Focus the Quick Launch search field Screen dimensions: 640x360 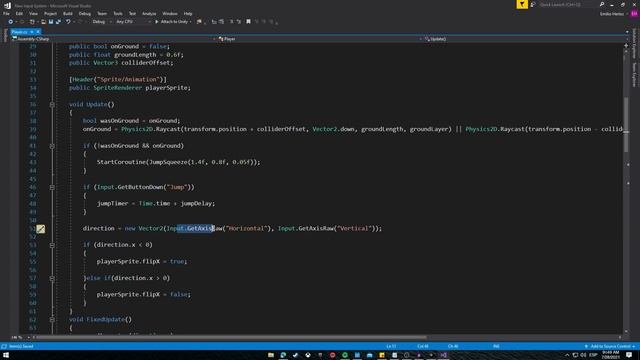tap(567, 4)
